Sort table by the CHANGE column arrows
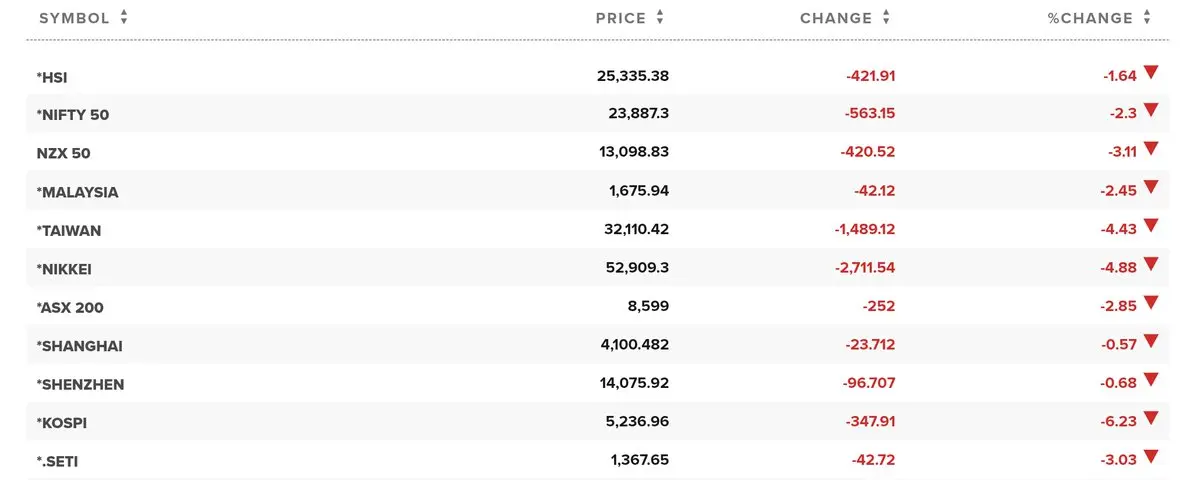Viewport: 1200px width, 480px height. click(x=886, y=18)
